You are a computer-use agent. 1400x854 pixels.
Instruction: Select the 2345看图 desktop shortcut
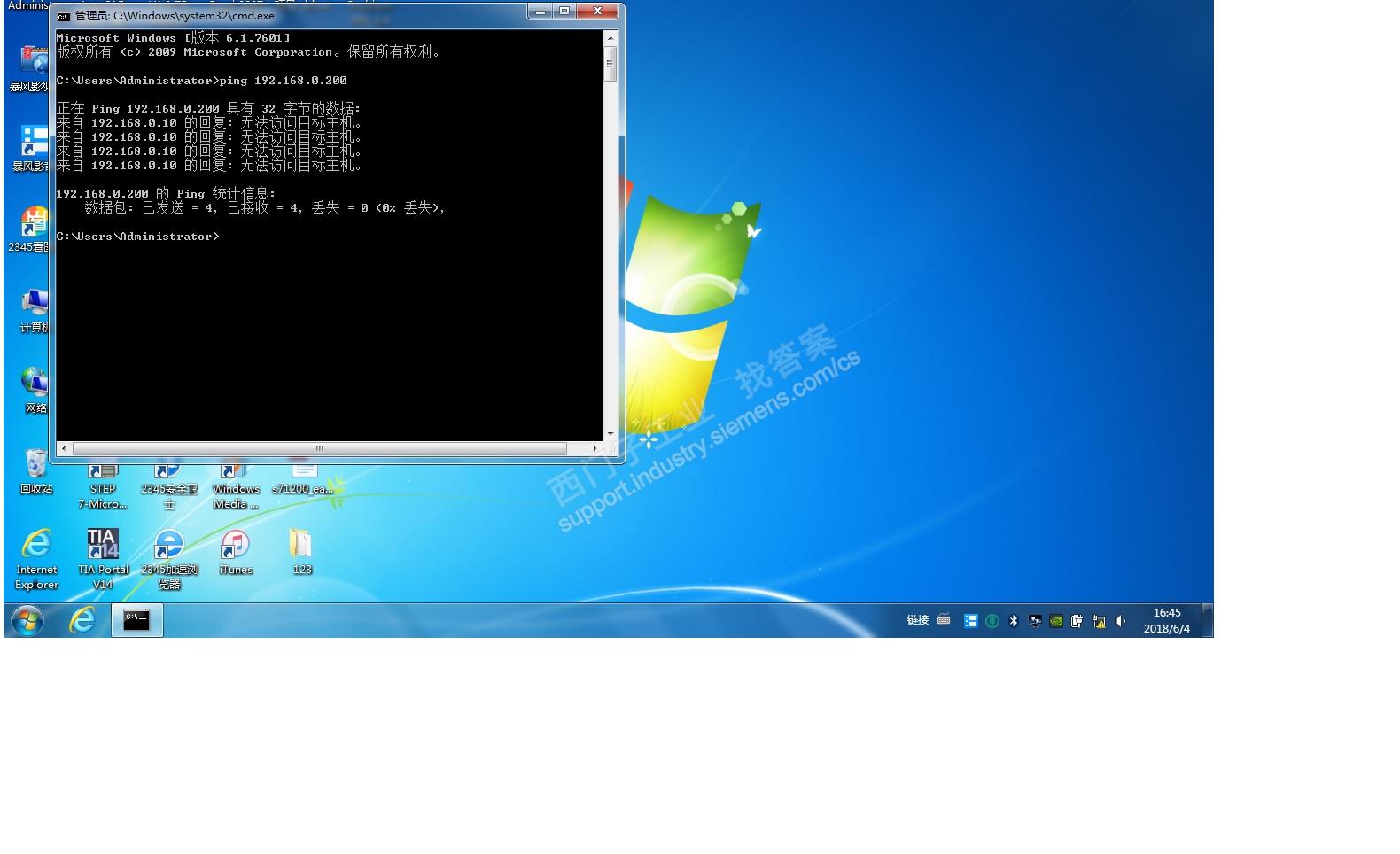click(x=29, y=229)
